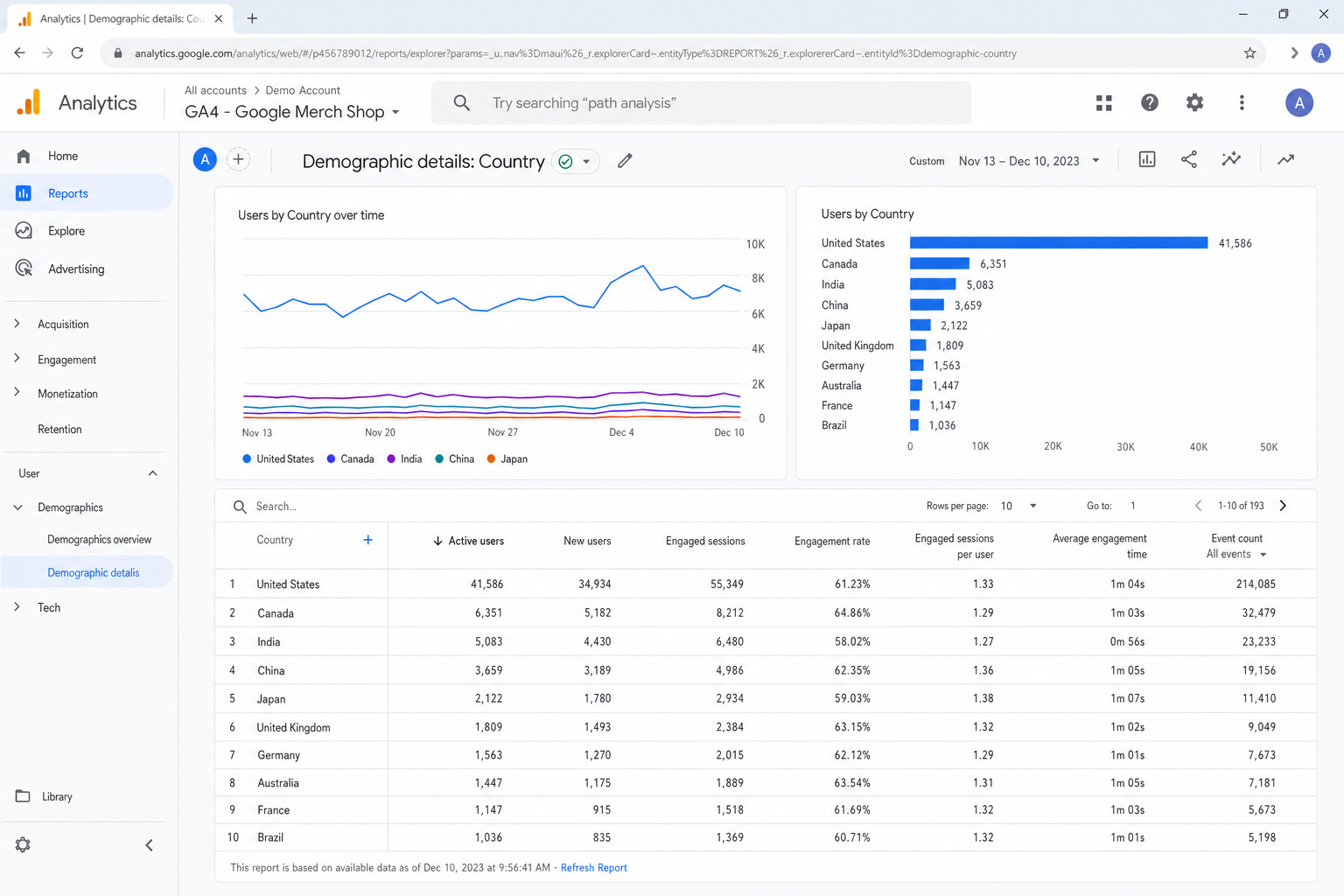1344x896 pixels.
Task: Click the pencil edit report icon
Action: click(625, 161)
